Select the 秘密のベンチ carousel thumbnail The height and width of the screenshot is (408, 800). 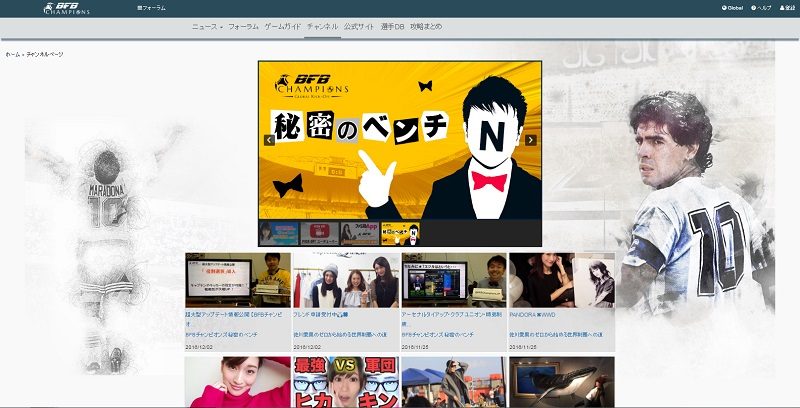point(401,234)
